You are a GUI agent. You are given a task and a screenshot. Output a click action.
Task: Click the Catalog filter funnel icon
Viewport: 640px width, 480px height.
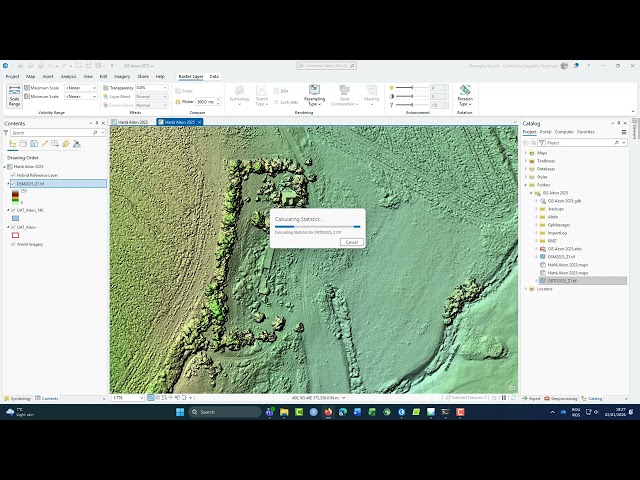click(x=542, y=143)
